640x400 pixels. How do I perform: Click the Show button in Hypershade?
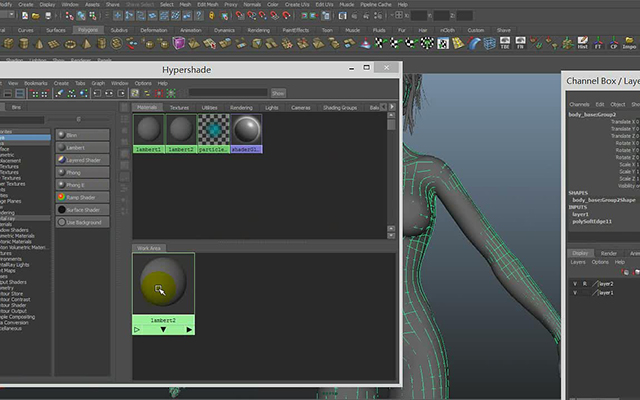coord(278,93)
